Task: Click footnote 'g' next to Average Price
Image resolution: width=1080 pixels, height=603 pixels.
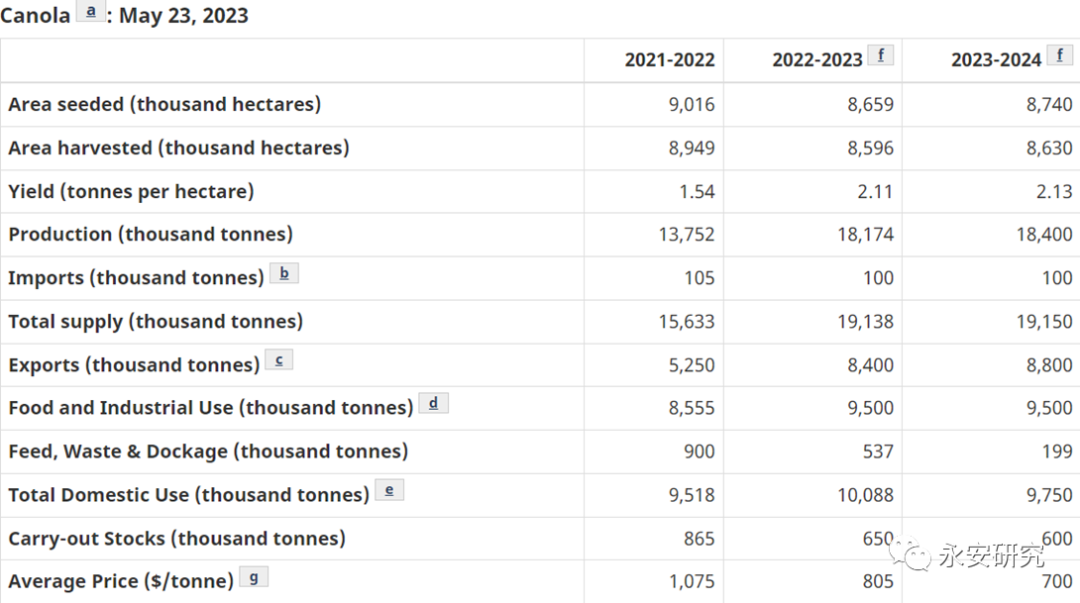Action: (x=253, y=577)
